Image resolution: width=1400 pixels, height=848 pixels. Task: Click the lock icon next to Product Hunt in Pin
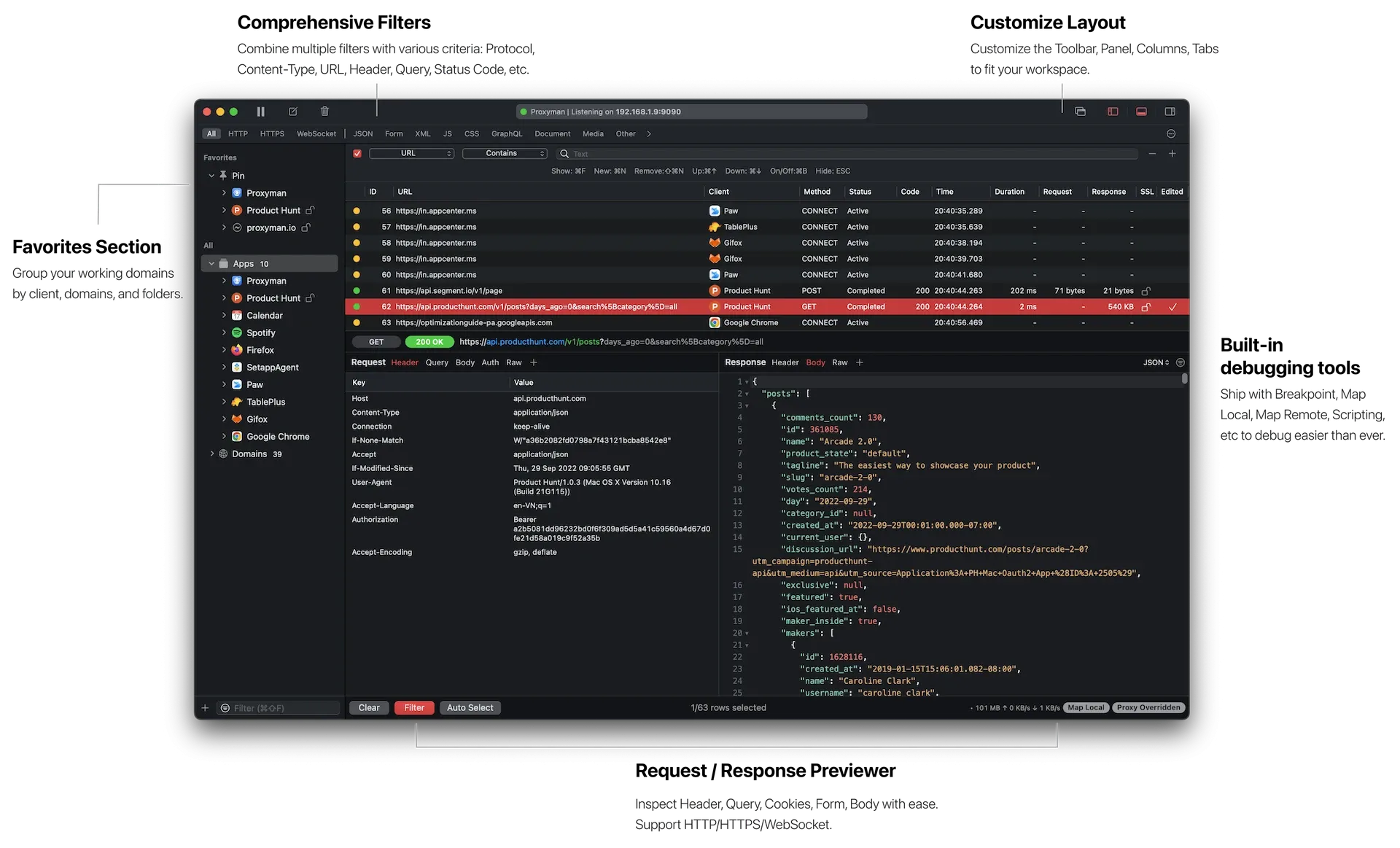click(310, 210)
